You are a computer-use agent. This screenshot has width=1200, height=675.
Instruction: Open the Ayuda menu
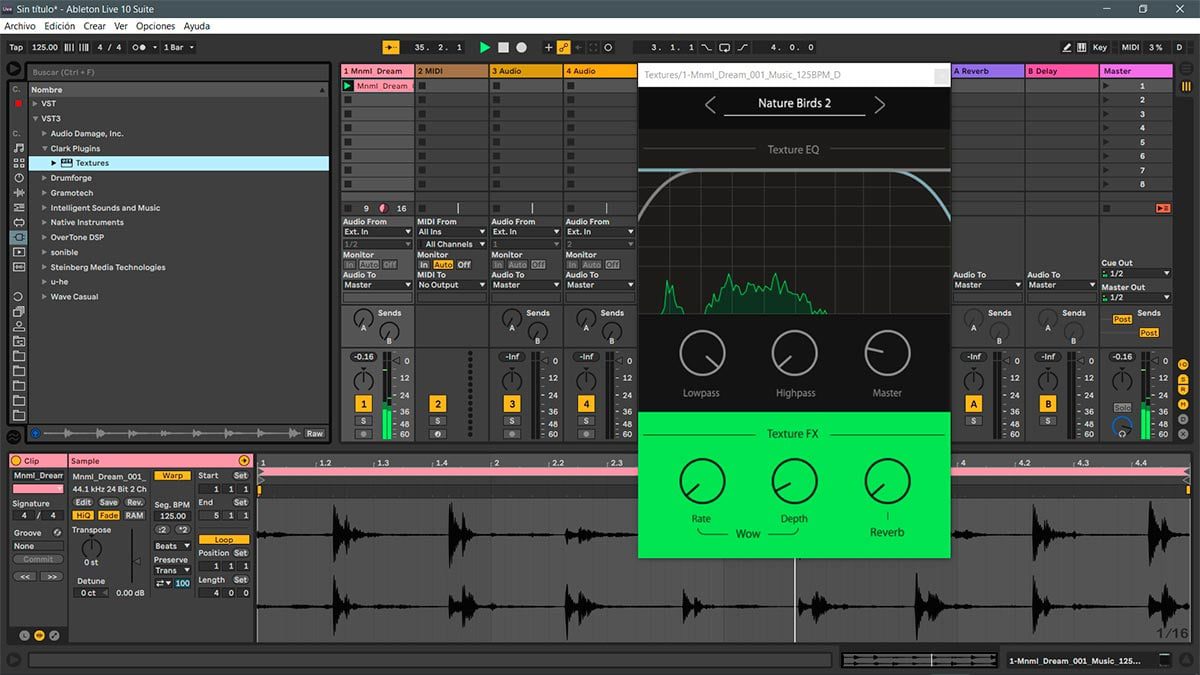coord(197,26)
